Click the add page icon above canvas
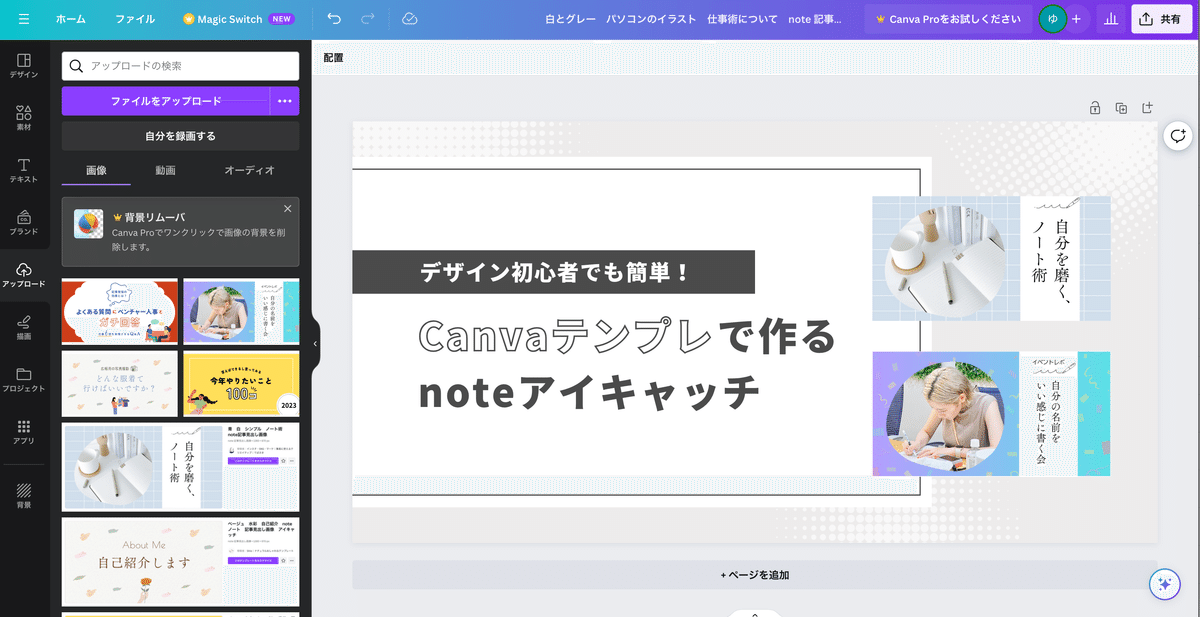 point(1147,107)
